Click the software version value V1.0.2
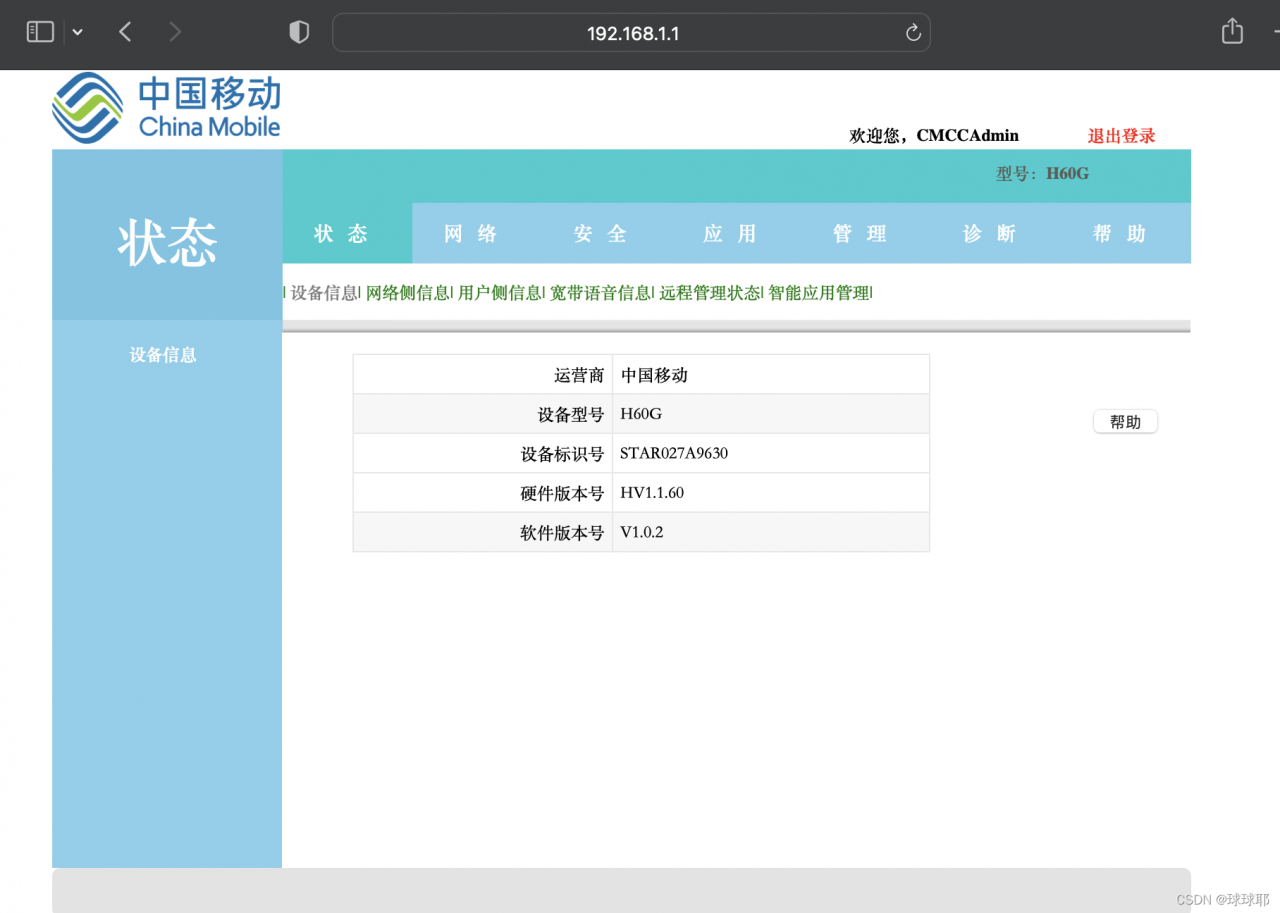The height and width of the screenshot is (913, 1280). [x=642, y=532]
